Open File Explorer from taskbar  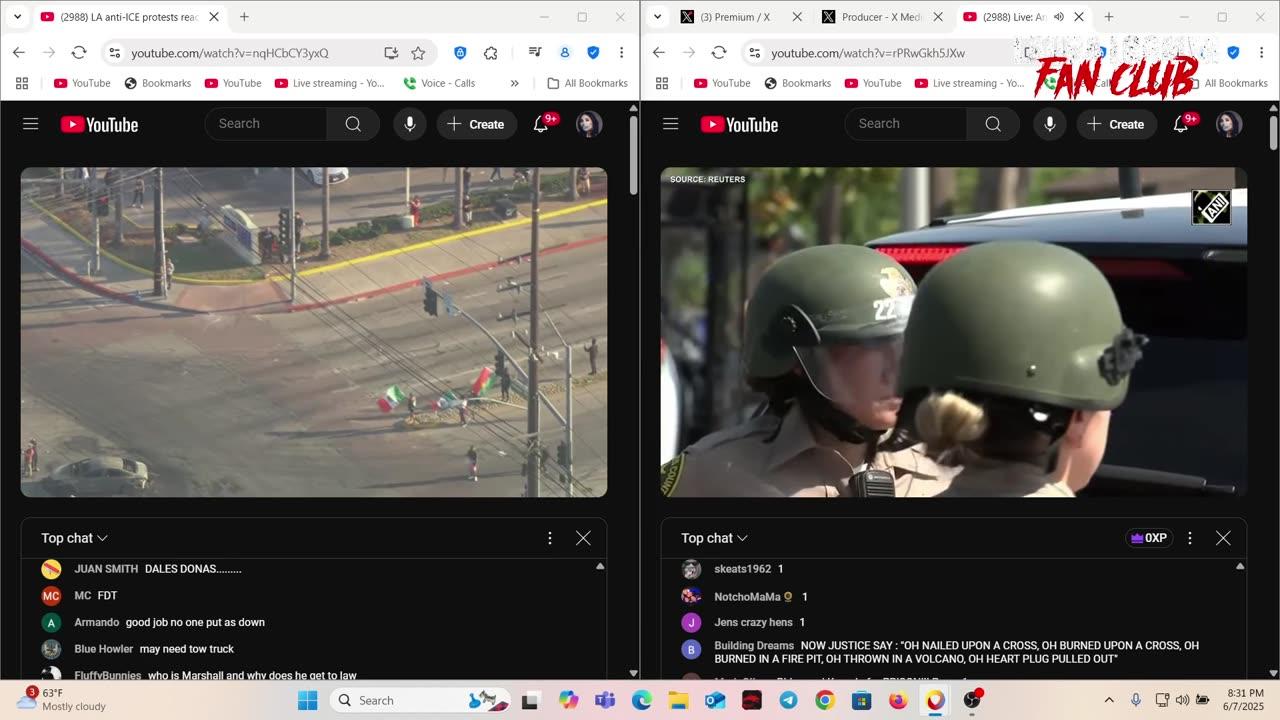[x=678, y=700]
